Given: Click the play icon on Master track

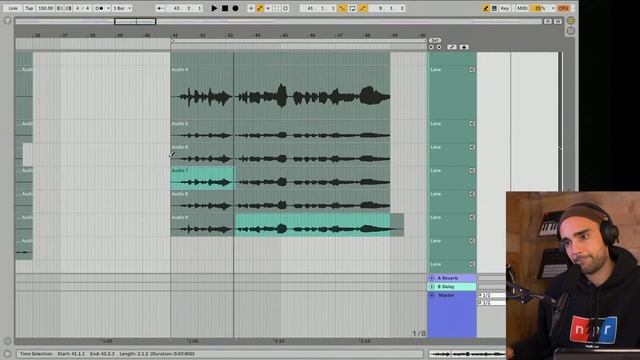Looking at the screenshot, I should (432, 295).
